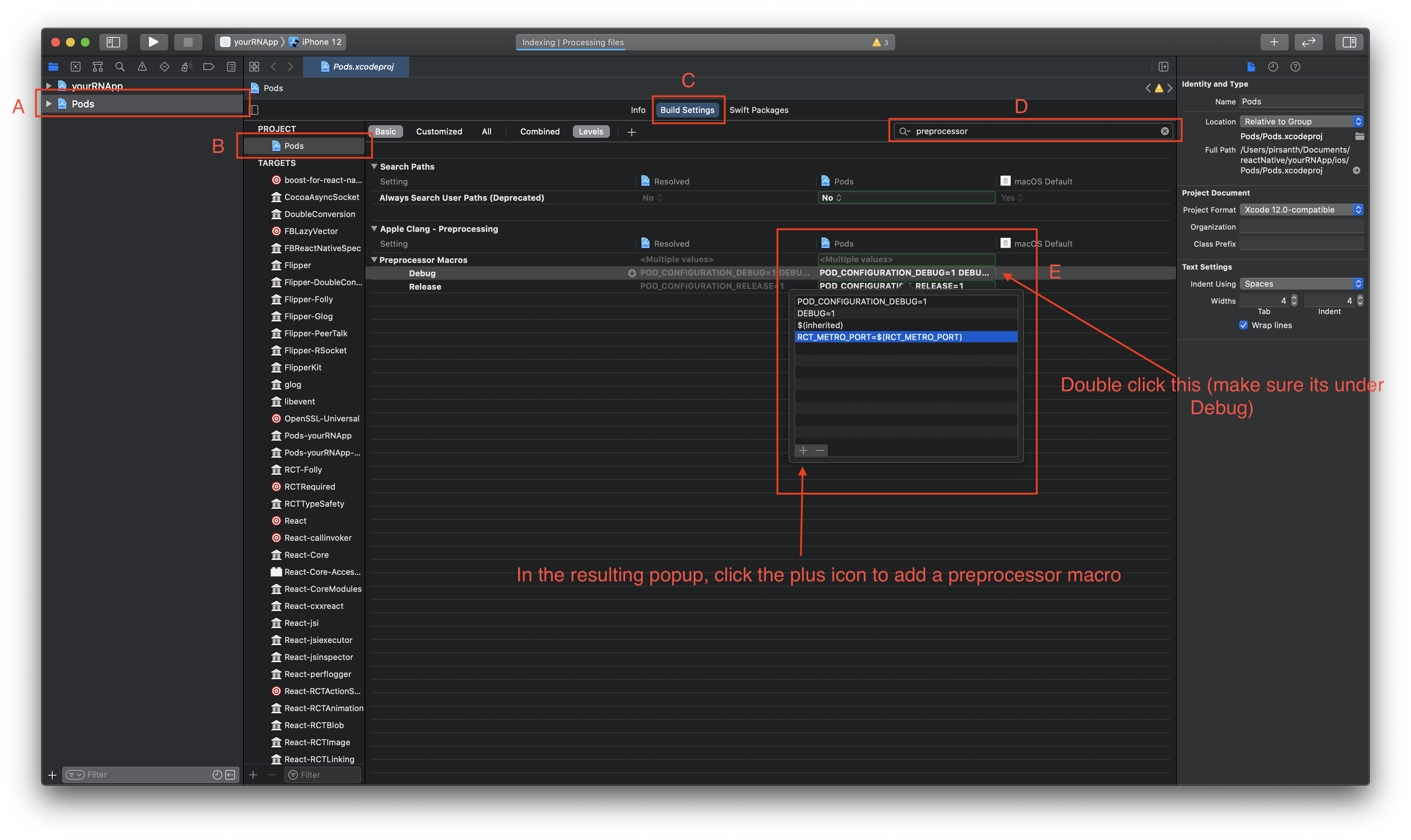Click the Library plus button in toolbar

pos(1274,42)
